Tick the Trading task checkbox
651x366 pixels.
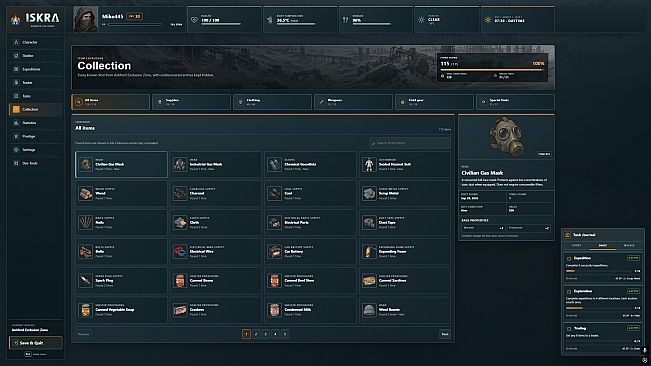pos(569,329)
